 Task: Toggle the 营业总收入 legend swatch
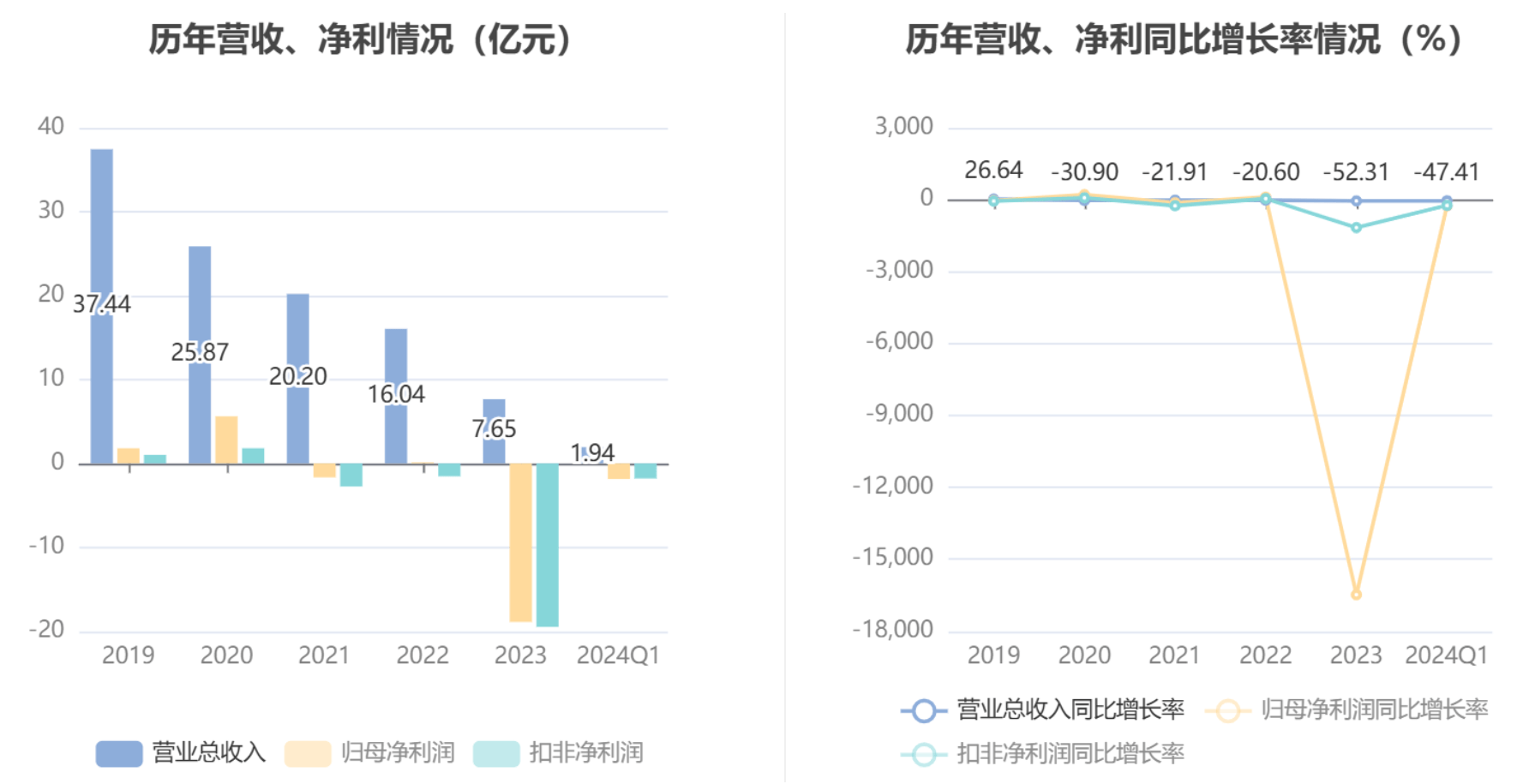point(119,753)
